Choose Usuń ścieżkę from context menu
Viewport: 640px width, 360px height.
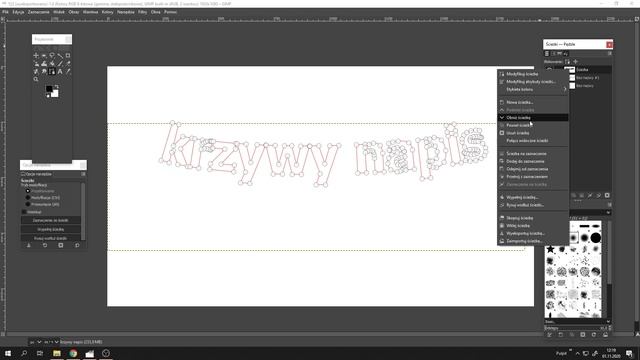coord(533,133)
